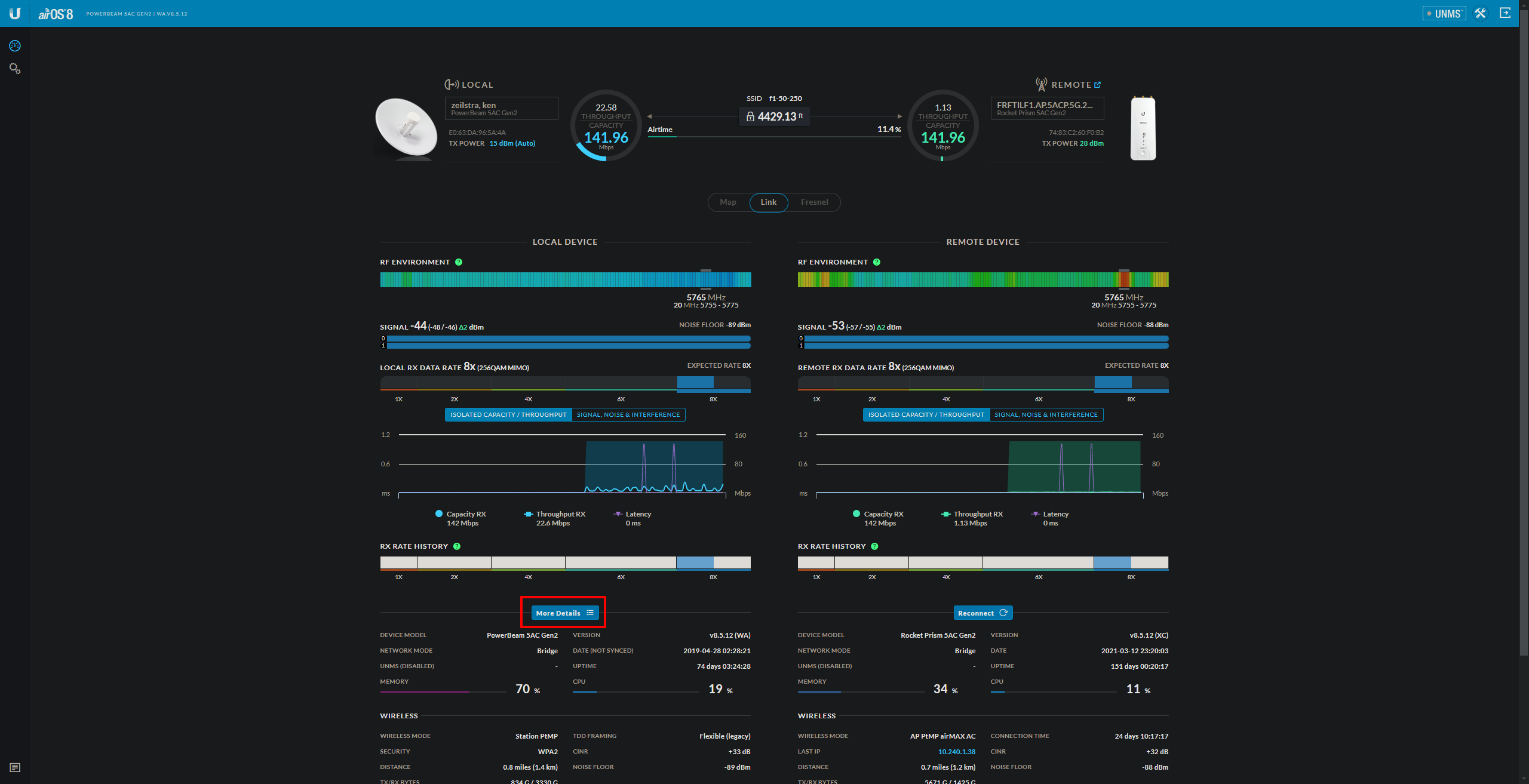This screenshot has width=1529, height=784.
Task: Toggle local Signal, Noise & Interference chart
Action: 628,414
